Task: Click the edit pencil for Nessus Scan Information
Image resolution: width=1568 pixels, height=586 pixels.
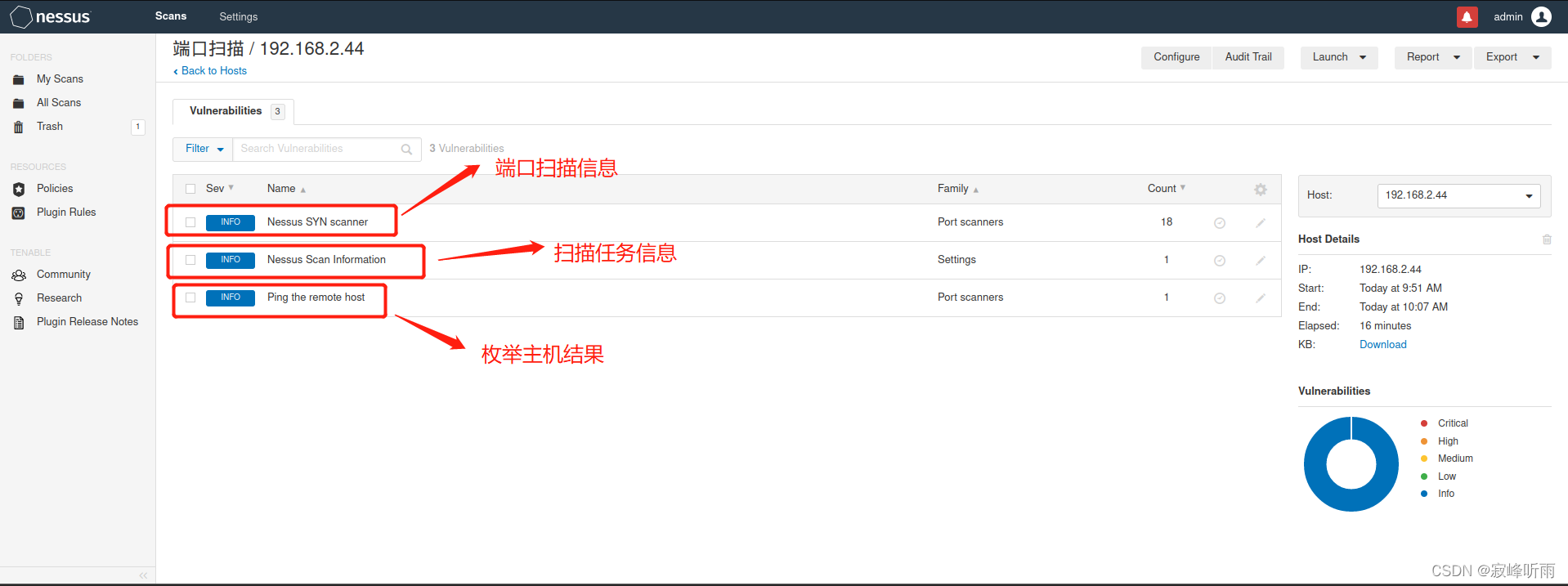Action: click(1261, 260)
